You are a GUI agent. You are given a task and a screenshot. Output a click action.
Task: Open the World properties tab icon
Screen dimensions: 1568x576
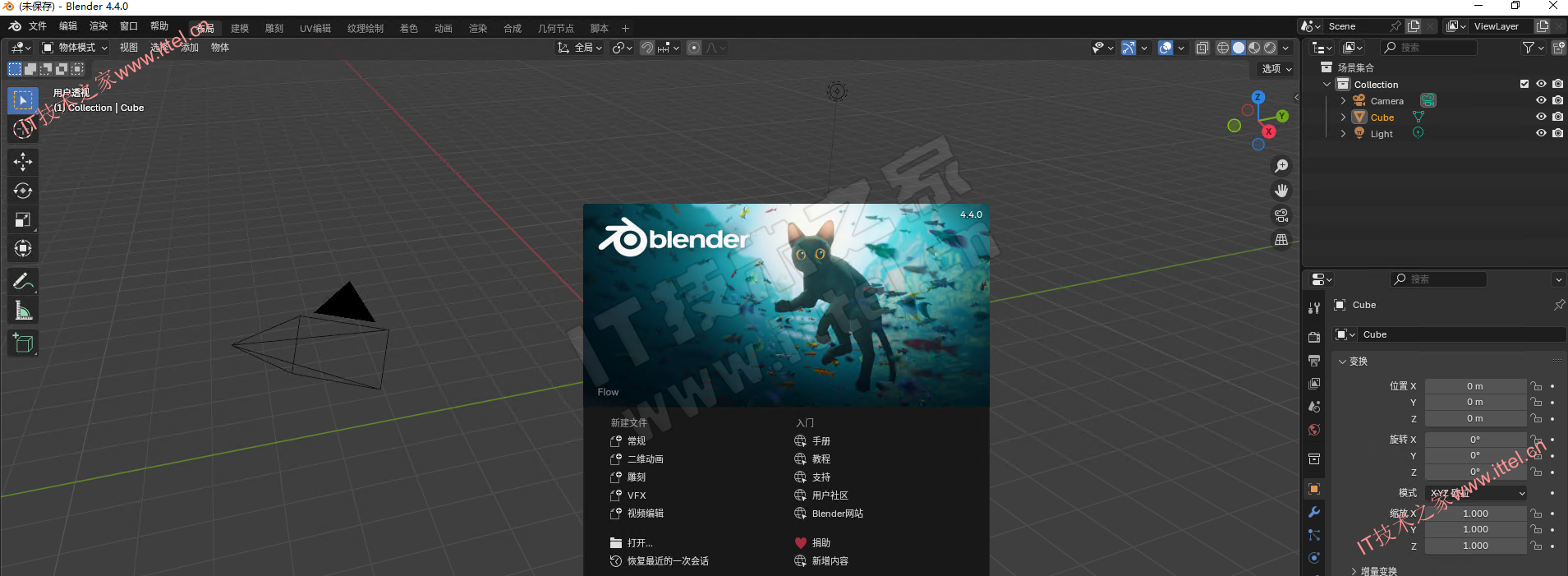(x=1314, y=430)
